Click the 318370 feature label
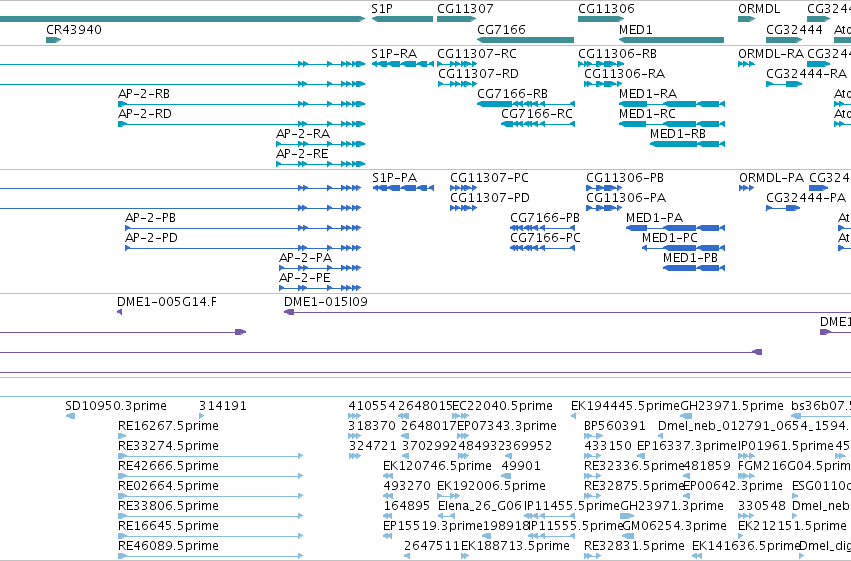The width and height of the screenshot is (851, 561). (372, 425)
